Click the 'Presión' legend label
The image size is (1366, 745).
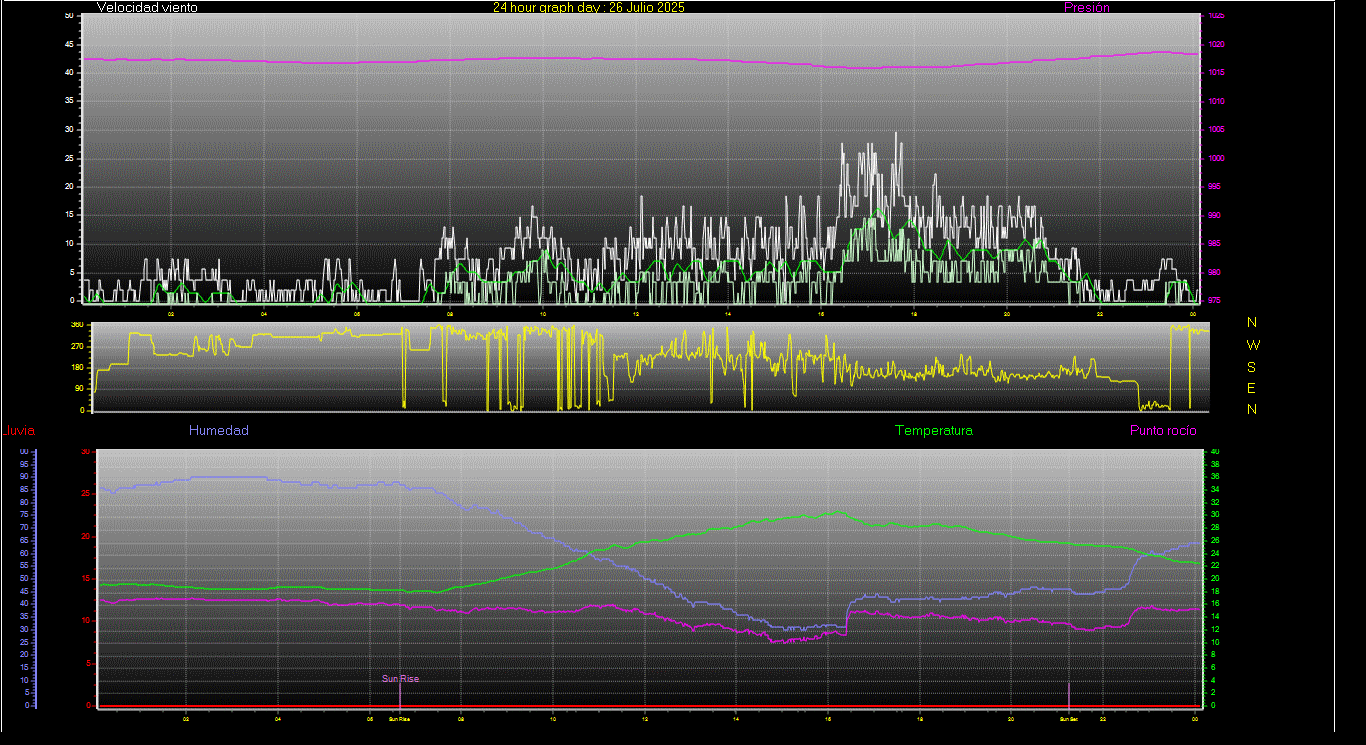click(x=1087, y=7)
